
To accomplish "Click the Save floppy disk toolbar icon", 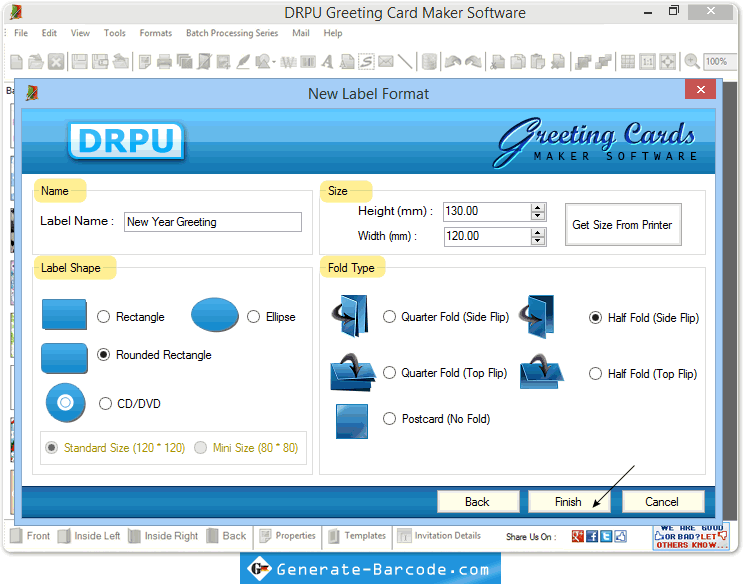I will coord(79,62).
